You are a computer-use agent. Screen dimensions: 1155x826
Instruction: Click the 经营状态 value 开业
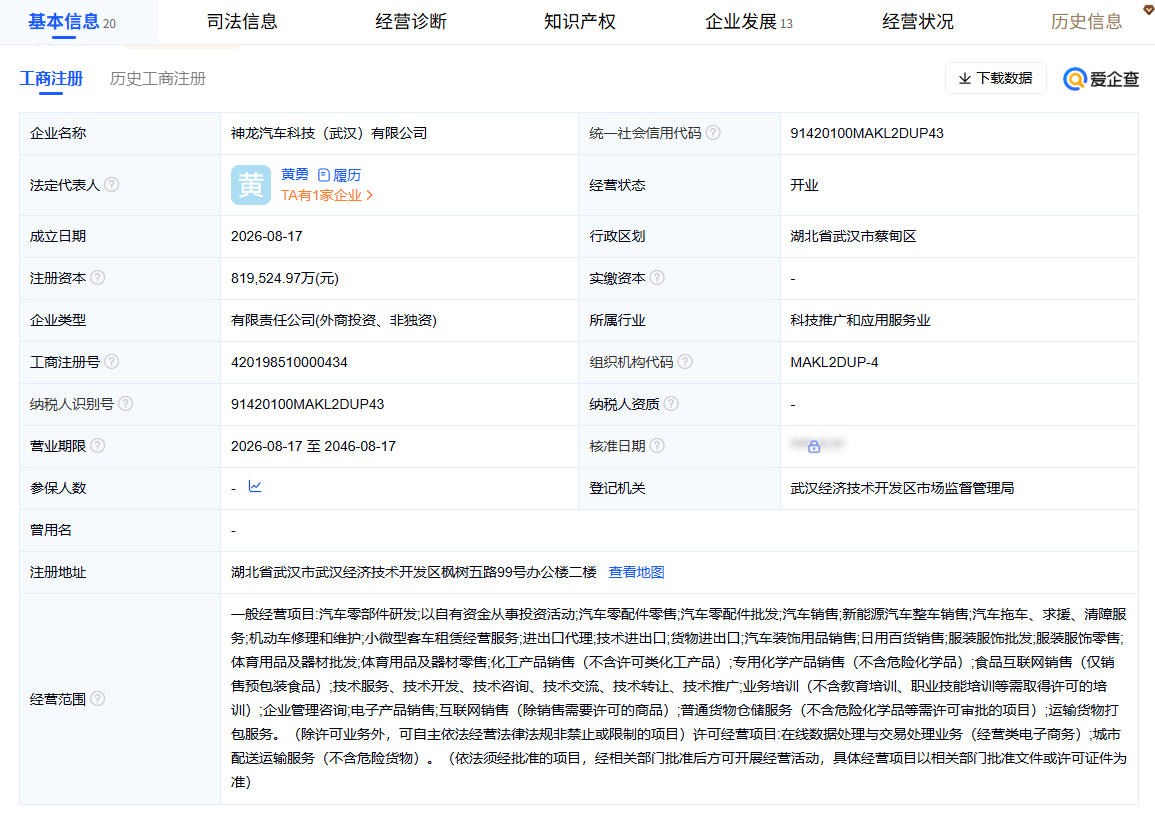(804, 185)
